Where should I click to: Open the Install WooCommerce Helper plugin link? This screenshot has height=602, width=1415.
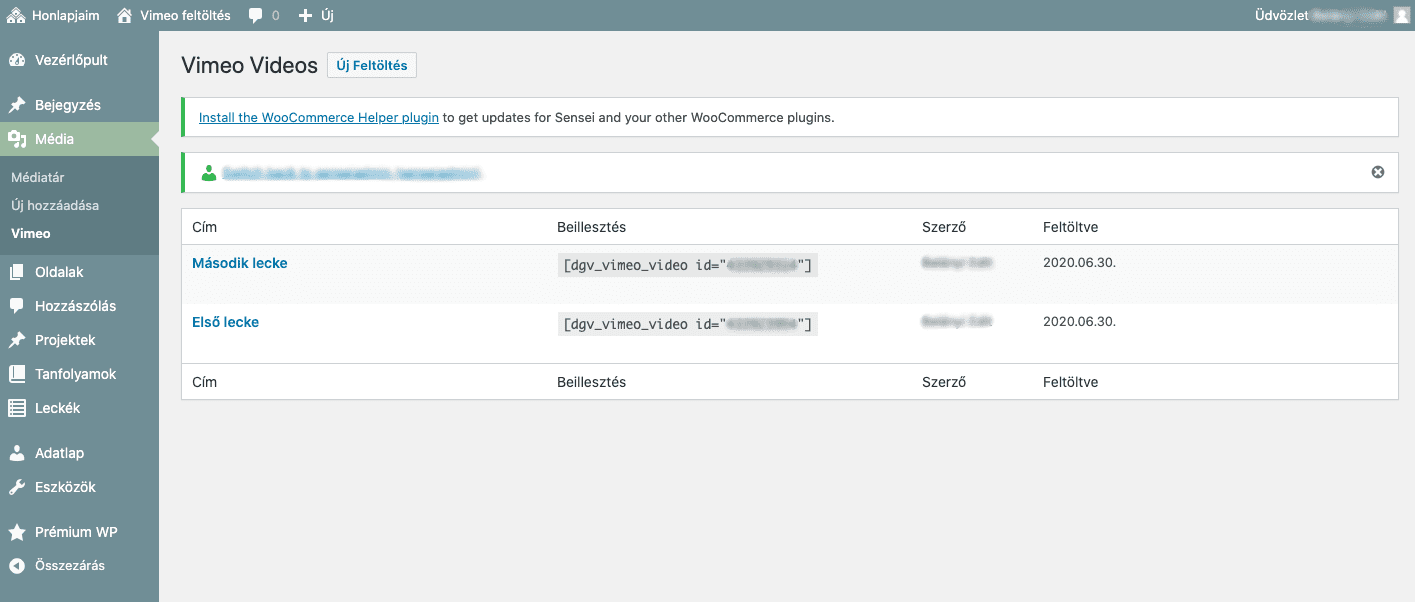pos(319,117)
